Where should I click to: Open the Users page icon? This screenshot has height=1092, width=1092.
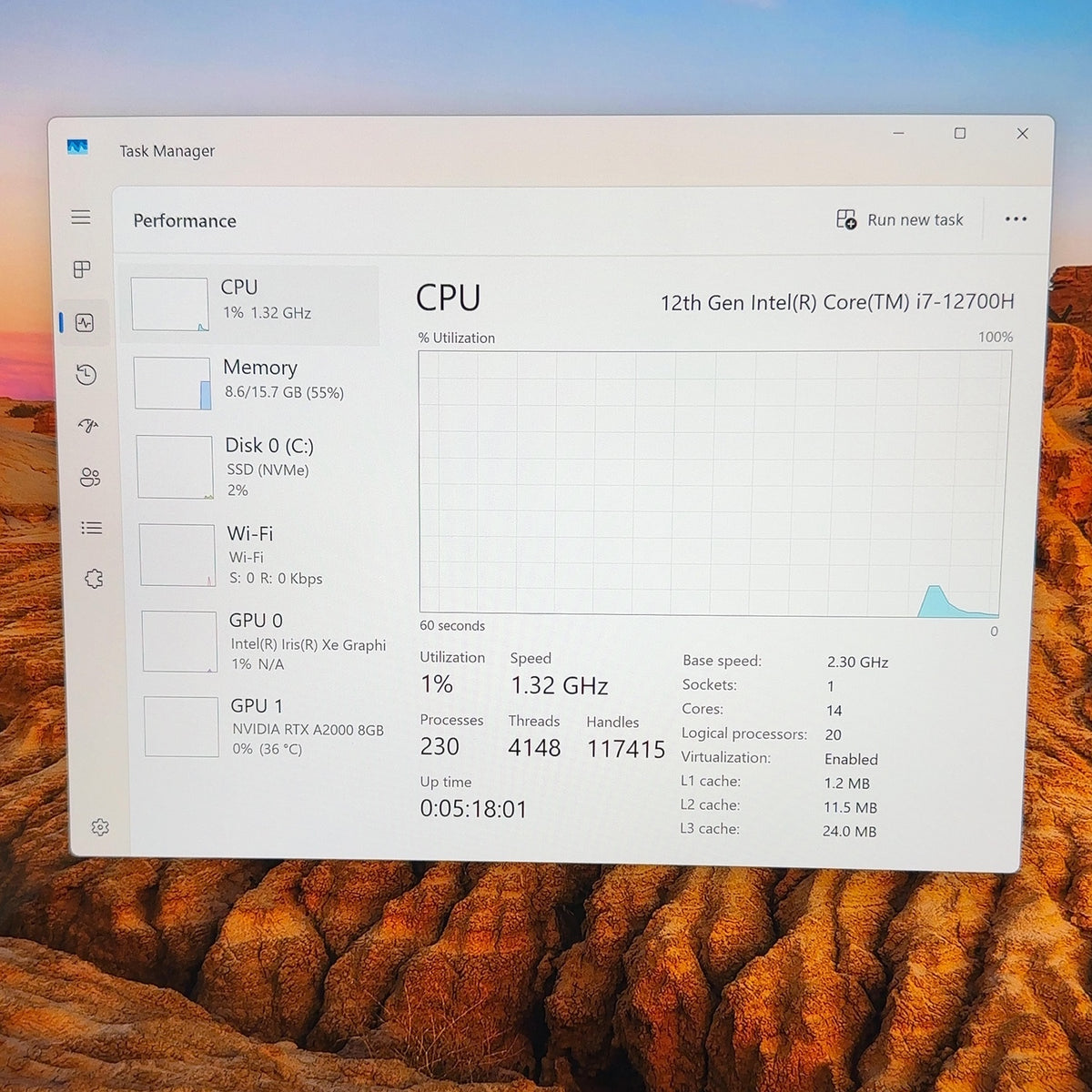coord(90,477)
